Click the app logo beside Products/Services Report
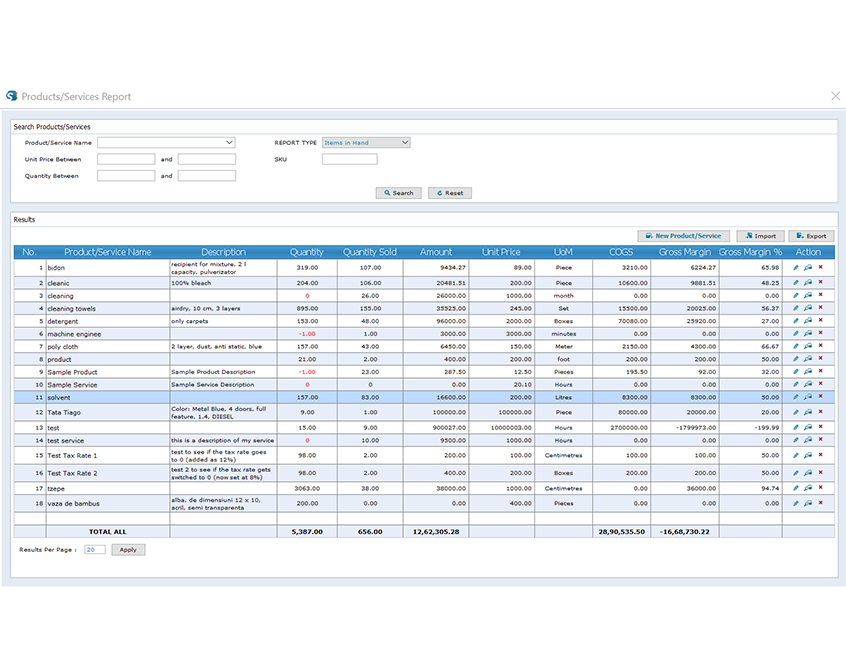Viewport: 846px width, 671px height. [x=12, y=96]
